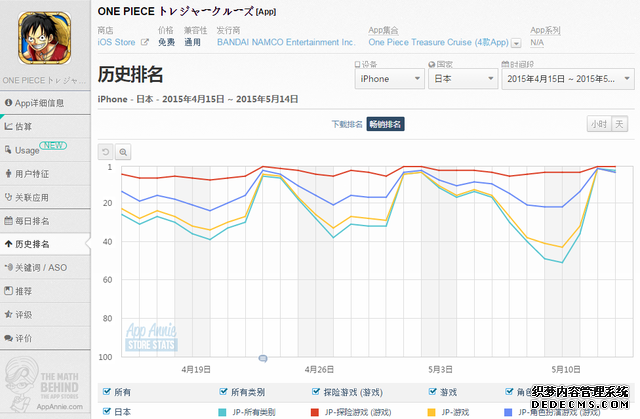Click the 通用 compatibility value
This screenshot has width=640, height=419.
coord(192,42)
